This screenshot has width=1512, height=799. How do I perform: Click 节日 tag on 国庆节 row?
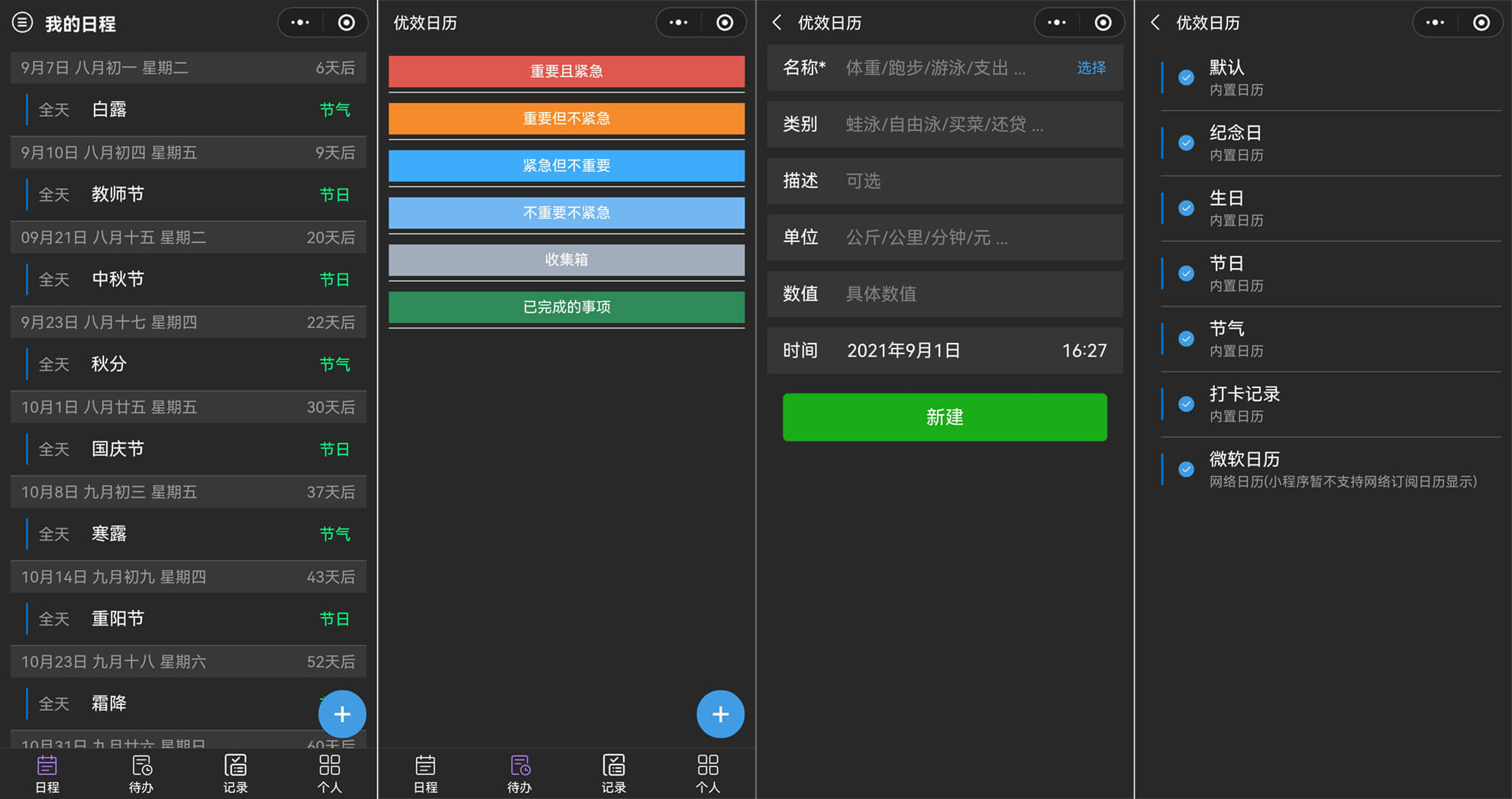coord(334,449)
